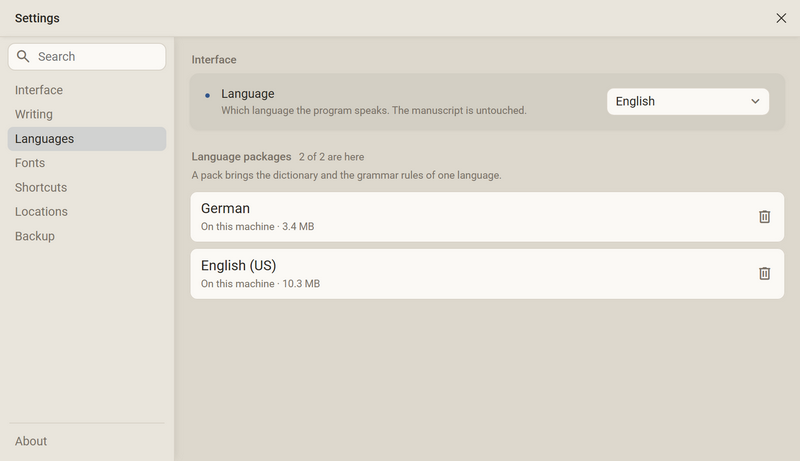This screenshot has height=461, width=800.
Task: Click the Language packages heading
Action: click(241, 157)
